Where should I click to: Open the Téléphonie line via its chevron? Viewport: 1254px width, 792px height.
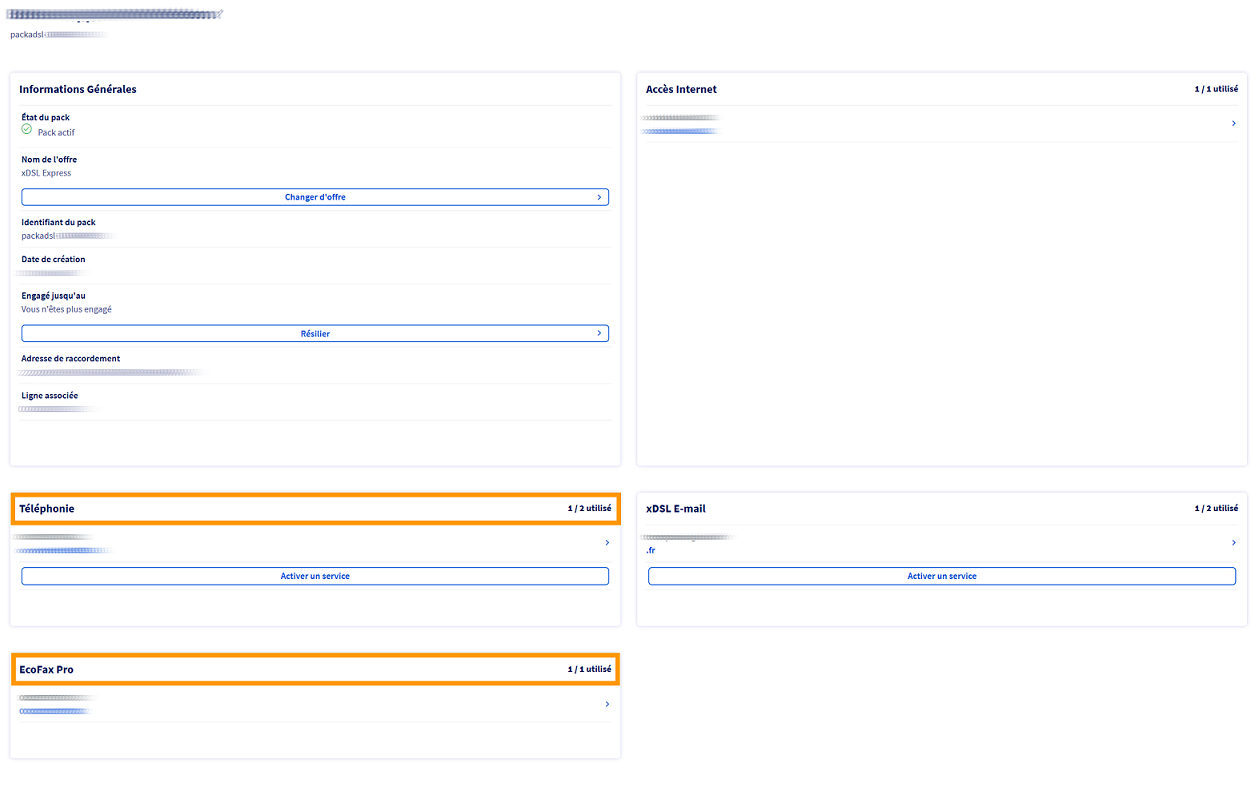click(607, 543)
